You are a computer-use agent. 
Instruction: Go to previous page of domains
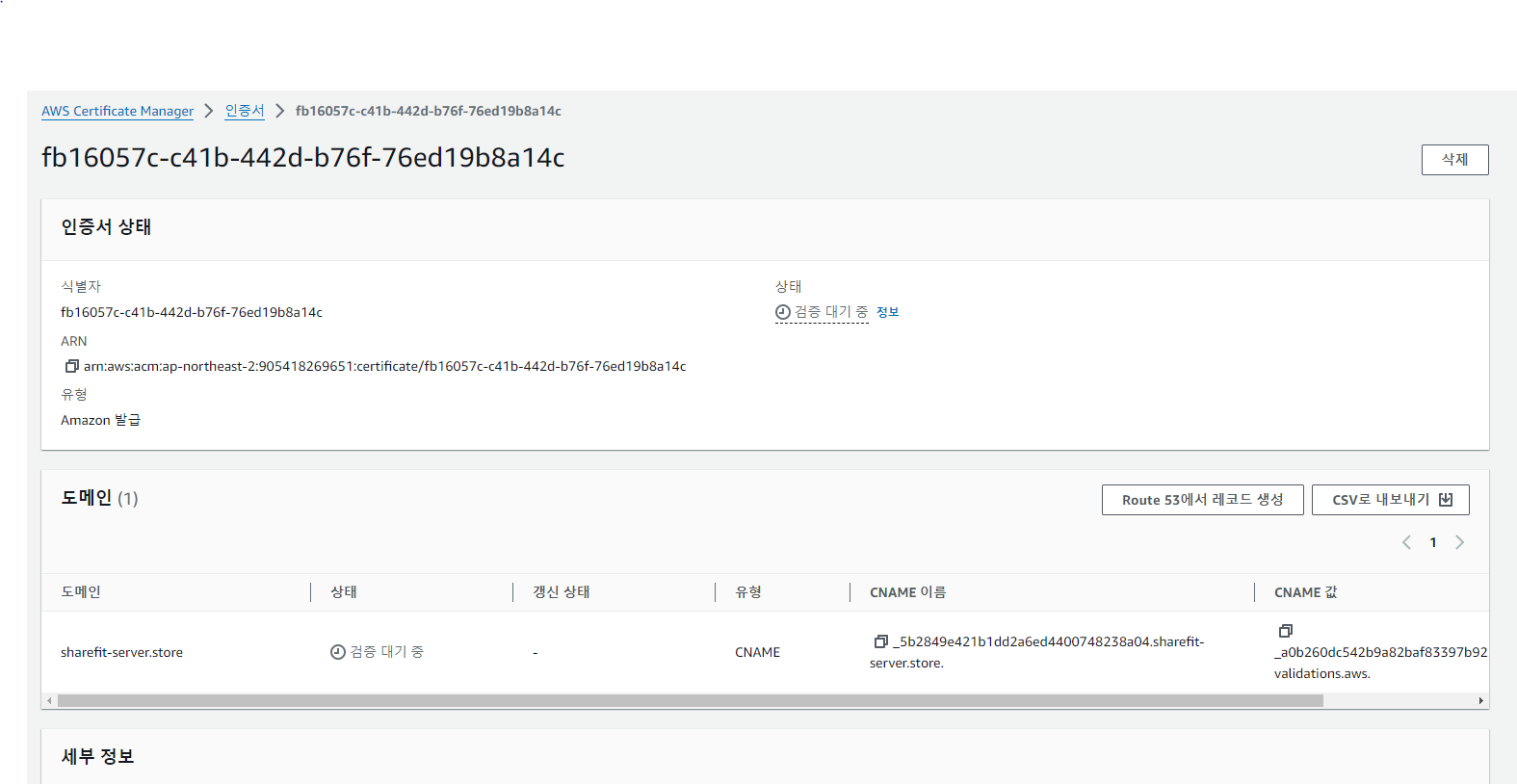(1406, 542)
